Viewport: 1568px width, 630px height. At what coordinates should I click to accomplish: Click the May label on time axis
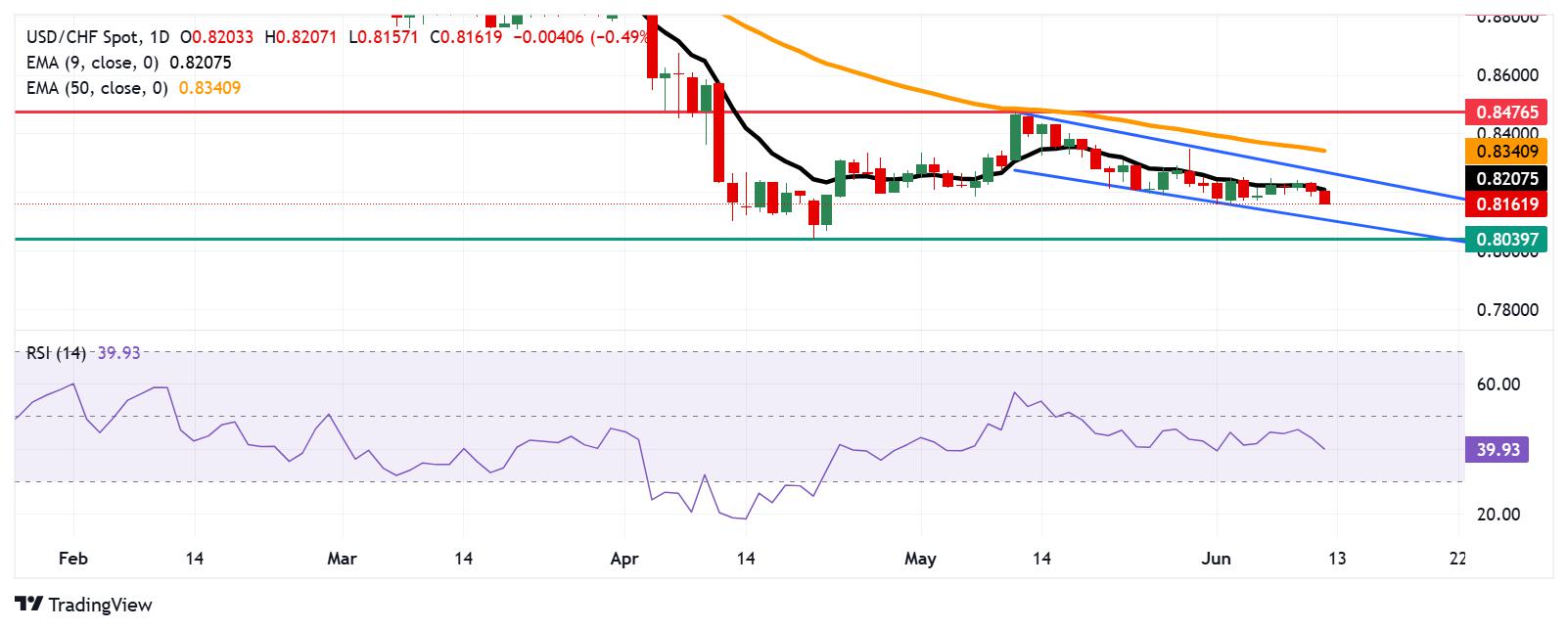920,559
